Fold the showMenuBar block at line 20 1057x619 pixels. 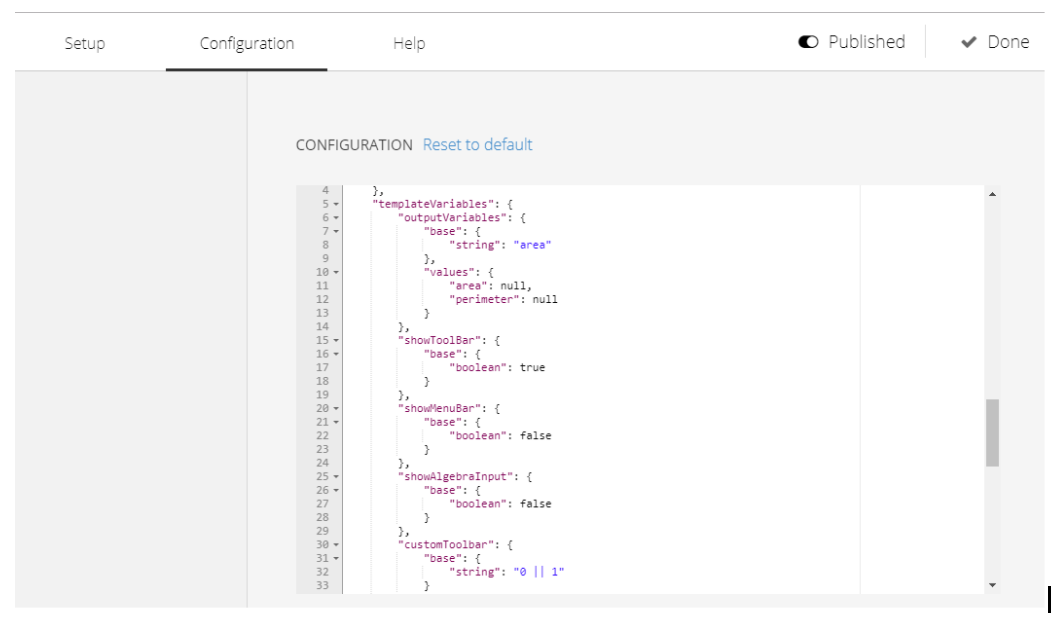(x=336, y=409)
